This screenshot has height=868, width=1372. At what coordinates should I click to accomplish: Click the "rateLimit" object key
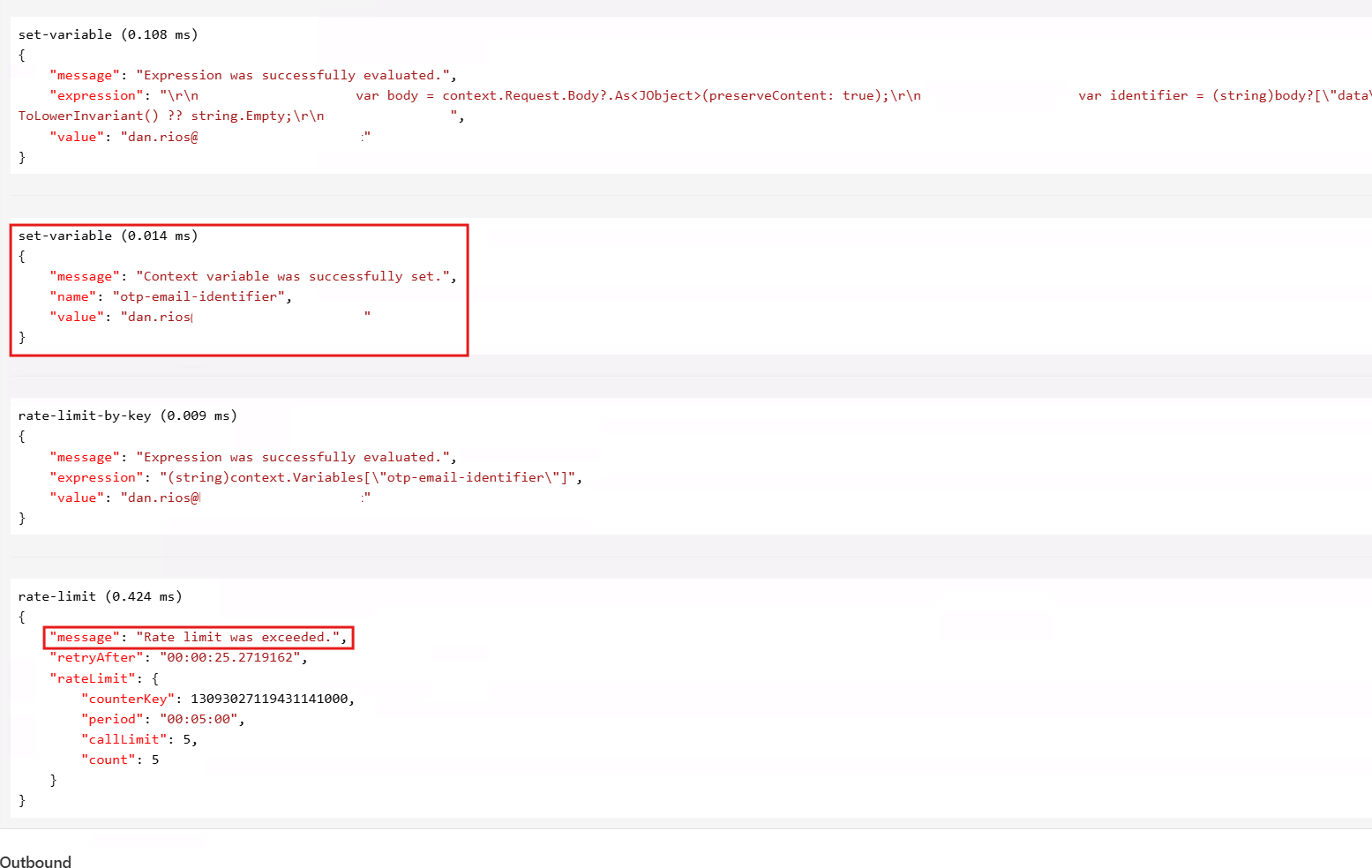(x=93, y=678)
